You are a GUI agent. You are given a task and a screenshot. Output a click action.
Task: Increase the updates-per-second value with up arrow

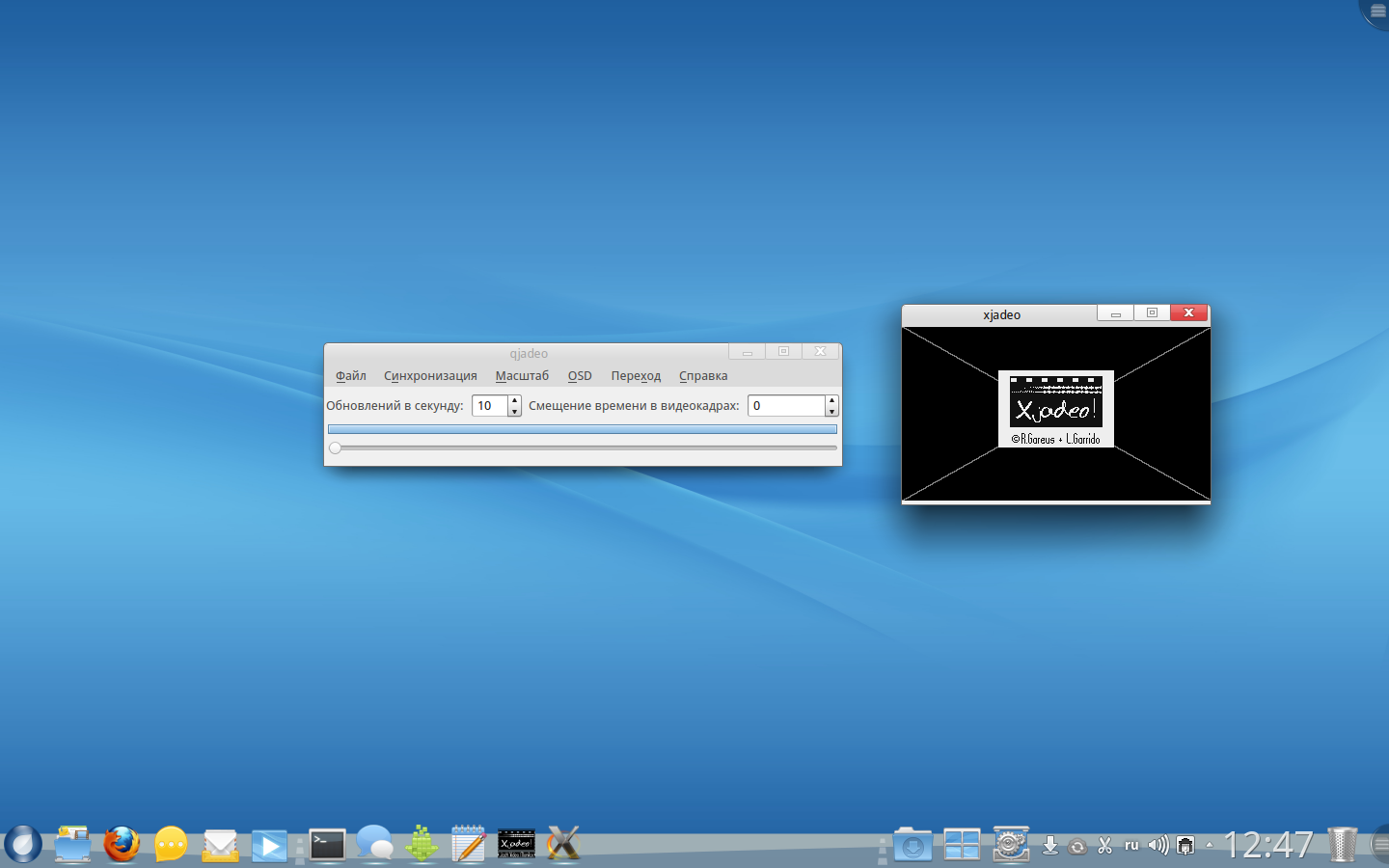click(515, 400)
